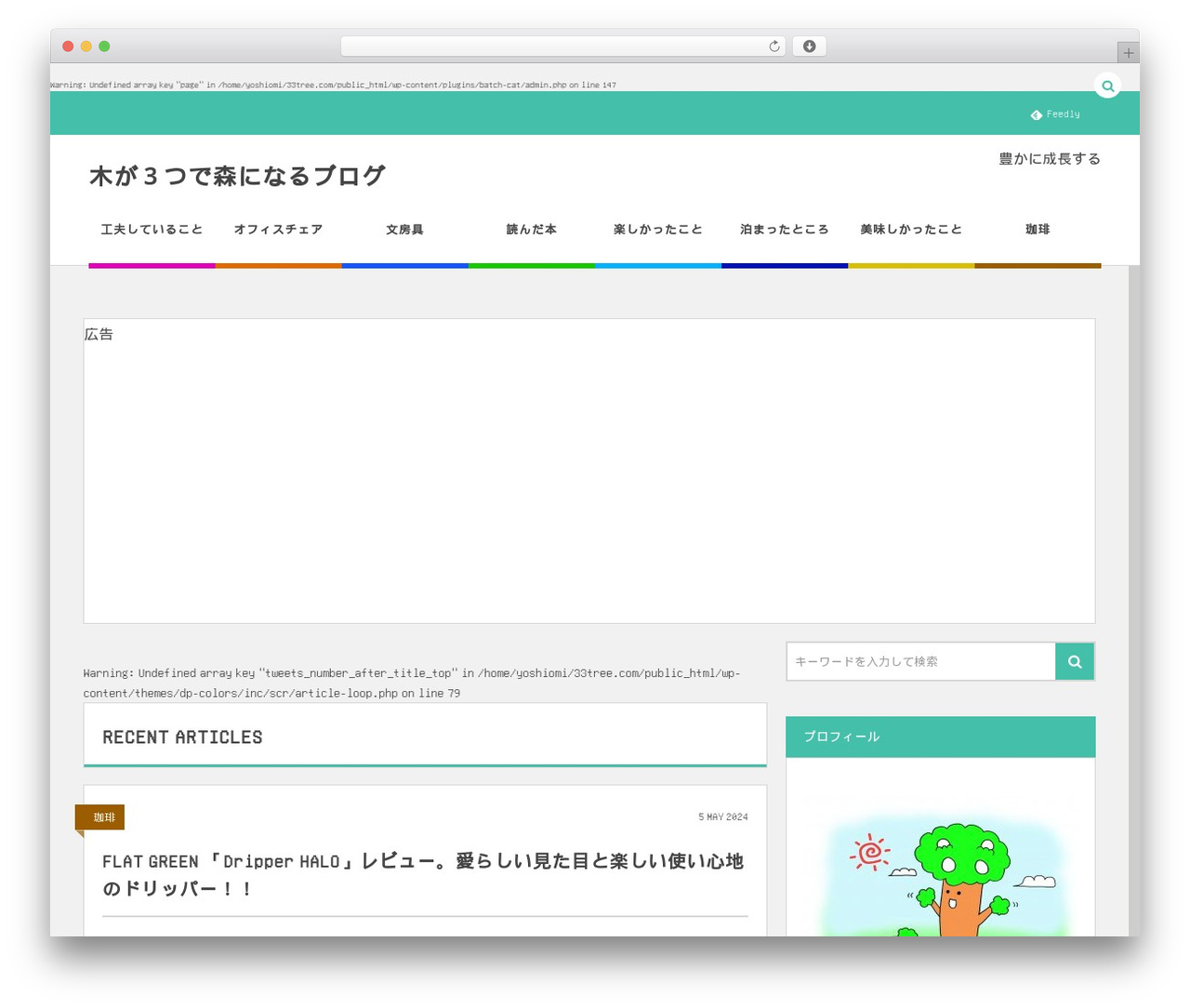
Task: Click the batch-cat admin.php warning text
Action: click(333, 85)
